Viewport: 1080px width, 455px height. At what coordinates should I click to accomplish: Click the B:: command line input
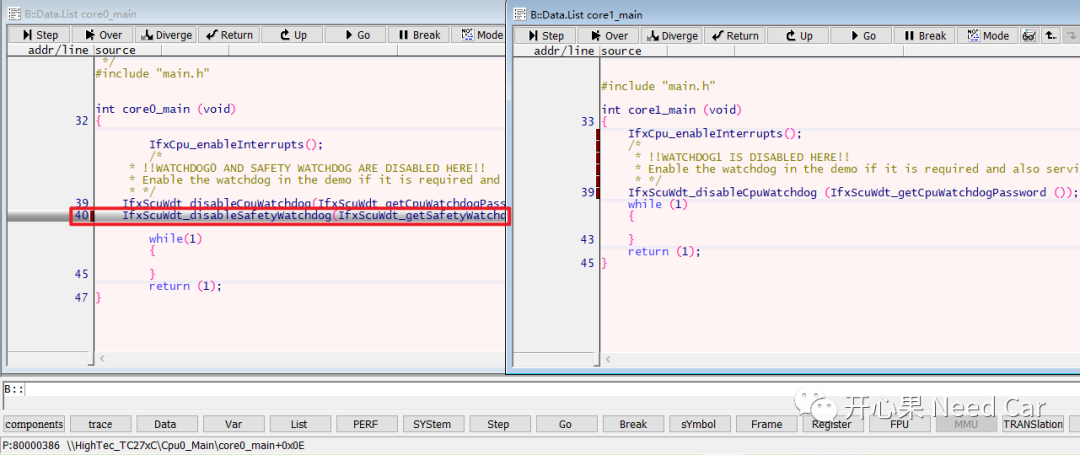pos(540,389)
